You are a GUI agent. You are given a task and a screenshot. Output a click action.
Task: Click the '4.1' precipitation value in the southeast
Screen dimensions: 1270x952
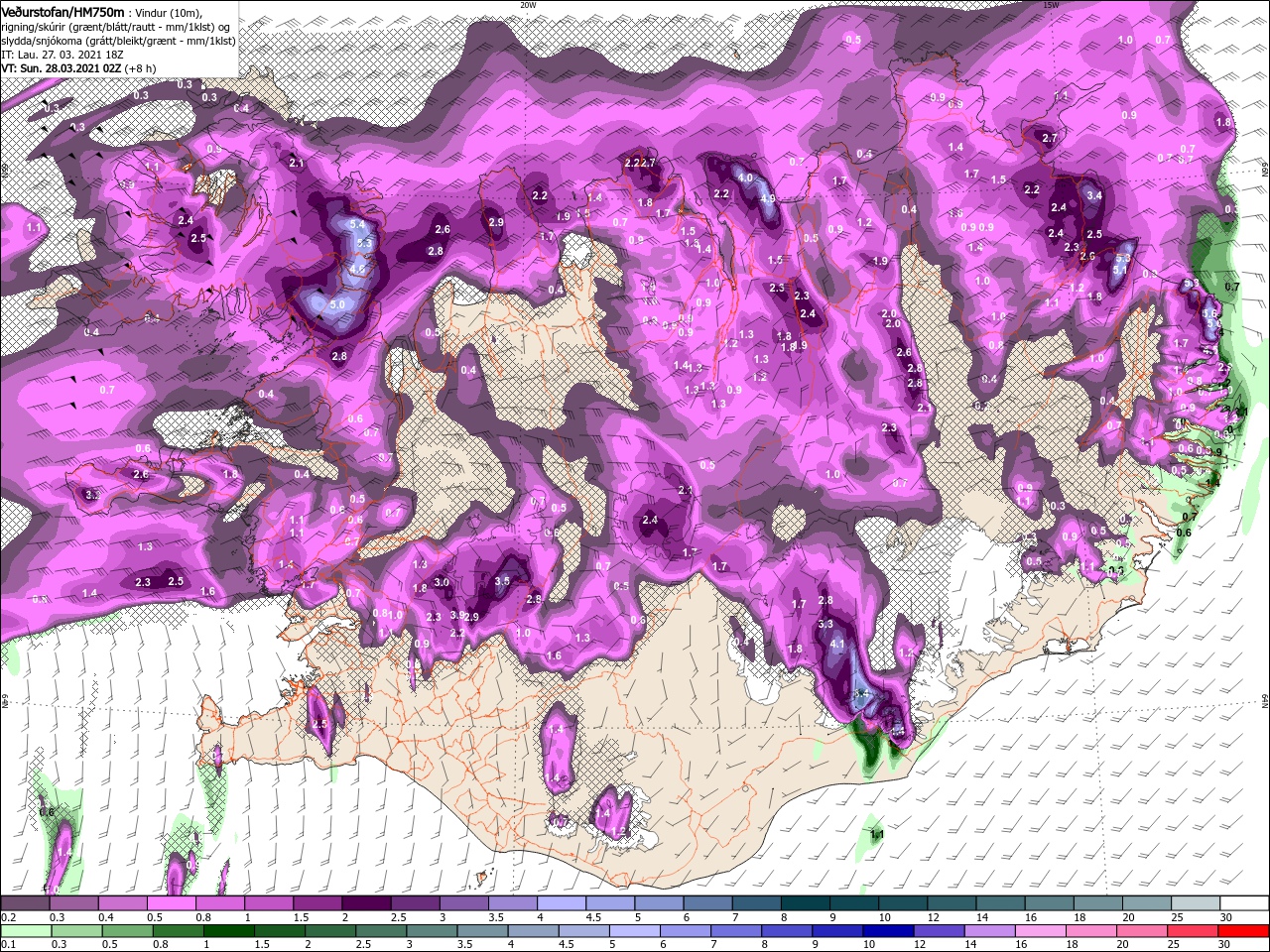pos(836,644)
